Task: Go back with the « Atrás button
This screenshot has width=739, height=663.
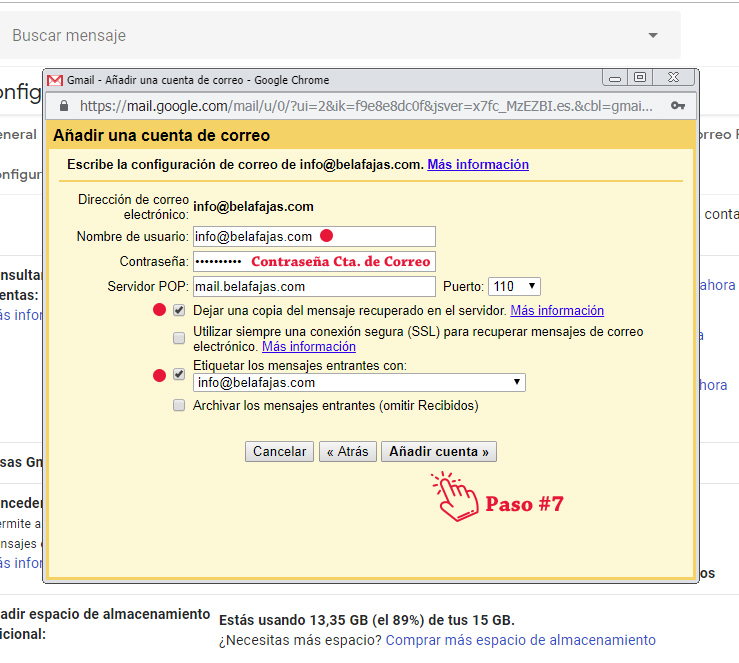Action: click(347, 452)
